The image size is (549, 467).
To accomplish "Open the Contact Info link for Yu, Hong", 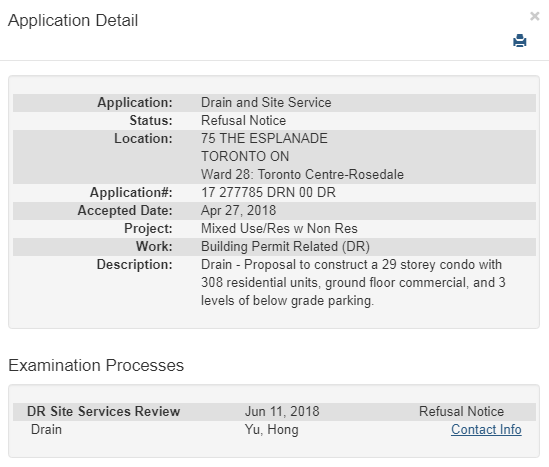I will pos(486,429).
